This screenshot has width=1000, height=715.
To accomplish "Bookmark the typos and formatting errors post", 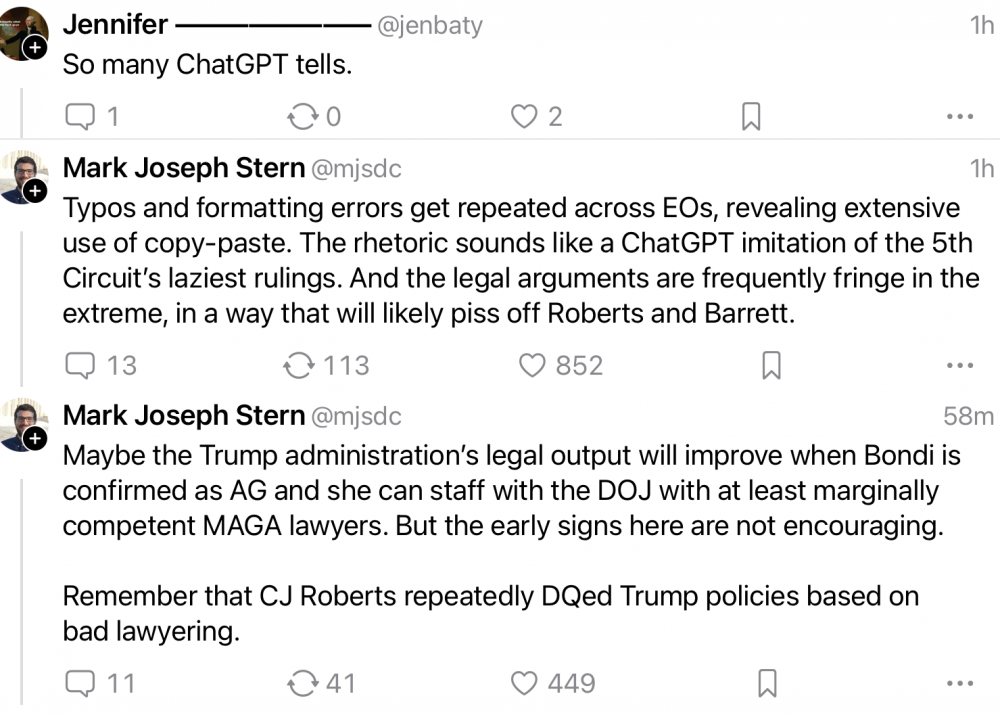I will click(x=771, y=366).
